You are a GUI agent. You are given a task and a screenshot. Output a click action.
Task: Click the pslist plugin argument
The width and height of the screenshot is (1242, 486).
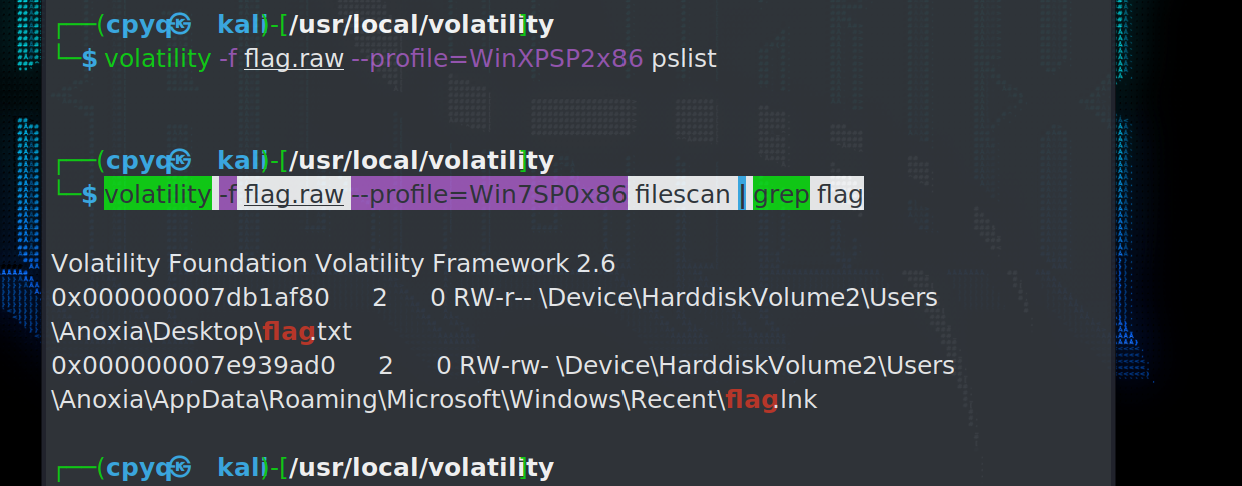click(x=684, y=59)
